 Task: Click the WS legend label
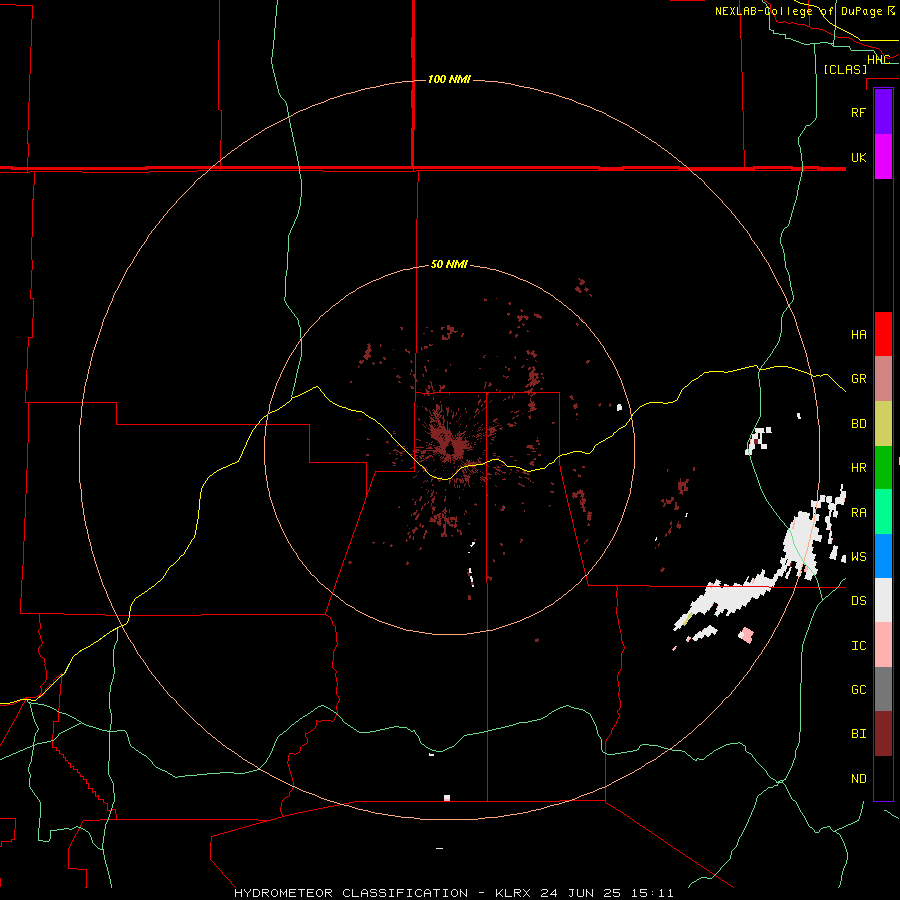coord(858,557)
